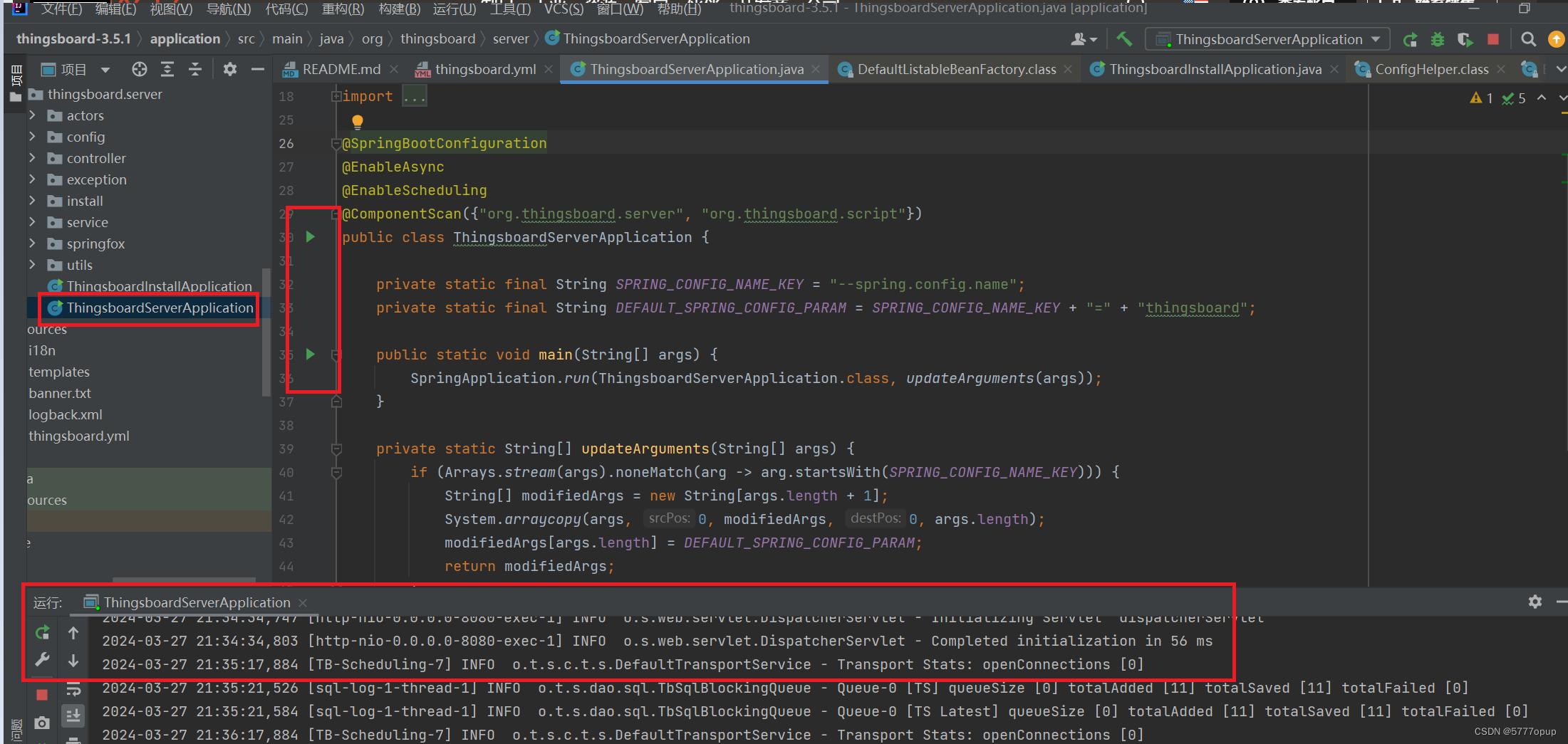This screenshot has height=744, width=1568.
Task: Expand the folded import block
Action: tap(336, 96)
